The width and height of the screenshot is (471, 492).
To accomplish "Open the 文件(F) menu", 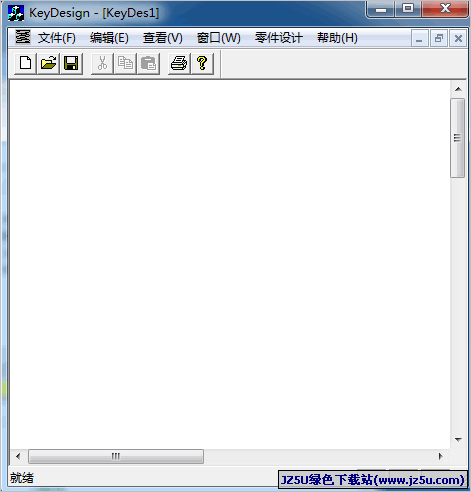I will pyautogui.click(x=57, y=38).
